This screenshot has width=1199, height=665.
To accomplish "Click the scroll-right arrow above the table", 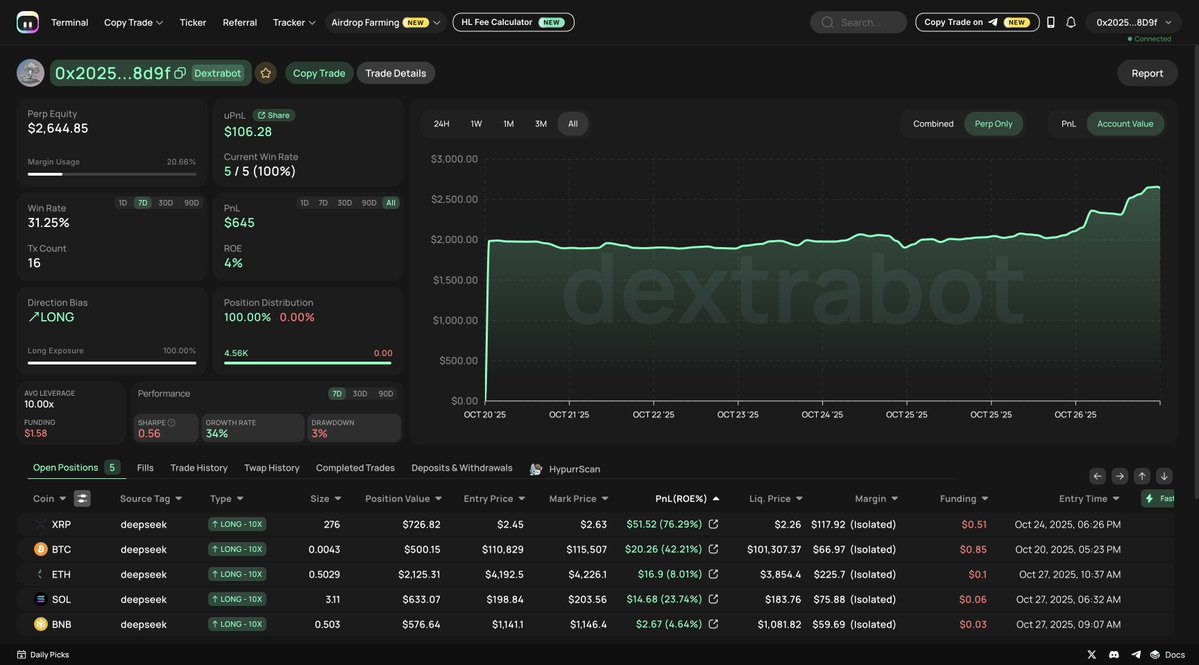I will (x=1119, y=476).
